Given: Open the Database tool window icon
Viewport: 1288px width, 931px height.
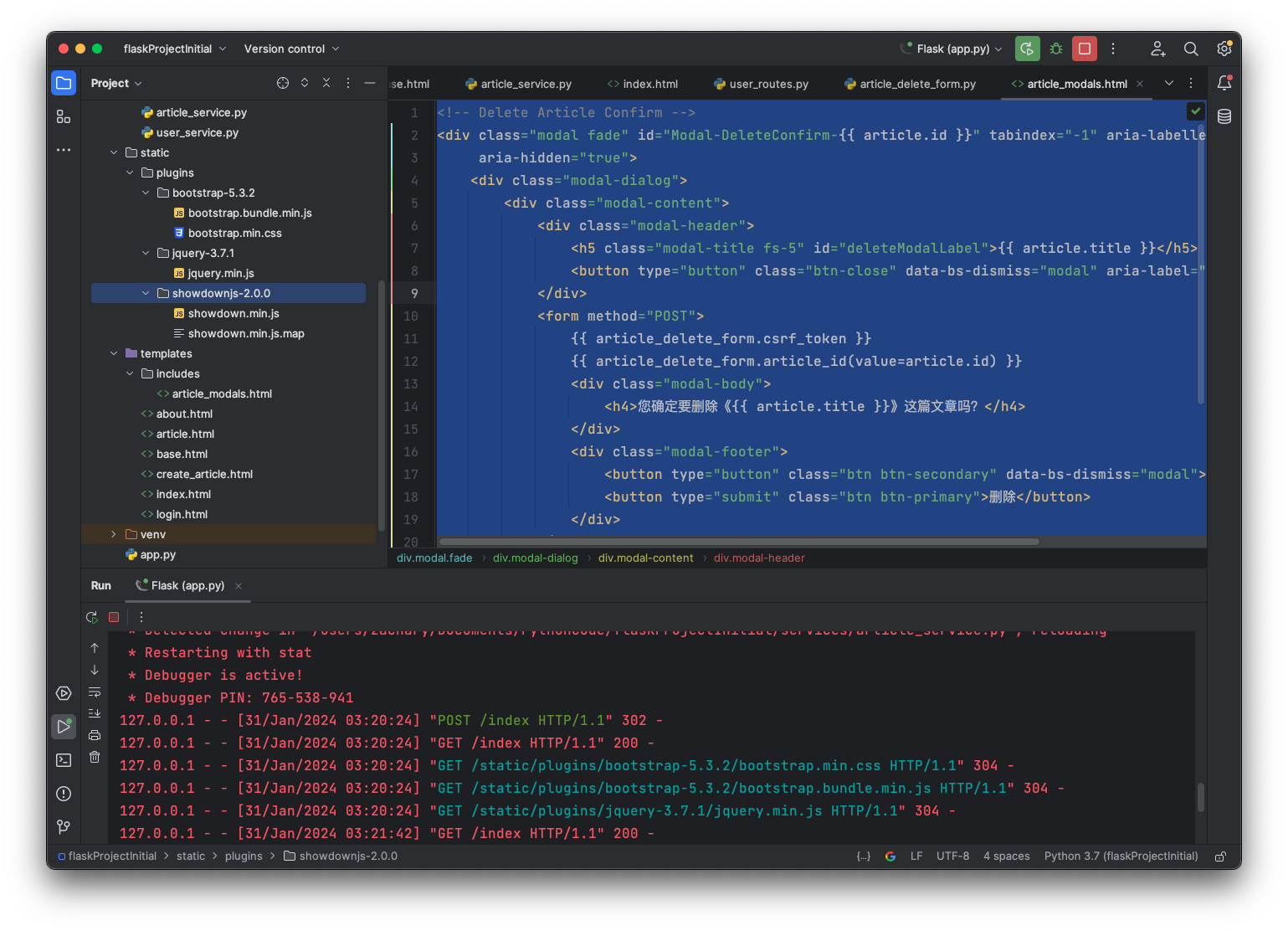Looking at the screenshot, I should click(1224, 116).
